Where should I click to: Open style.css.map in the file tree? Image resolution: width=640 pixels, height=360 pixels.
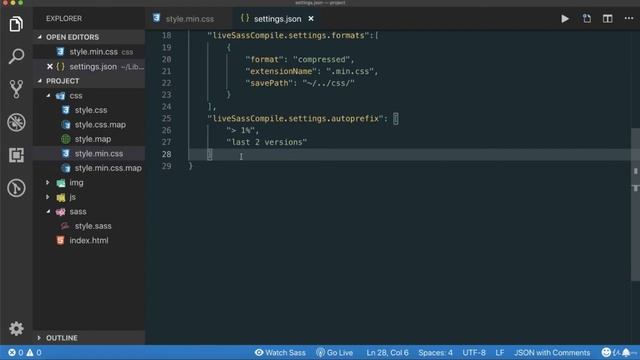[x=100, y=124]
